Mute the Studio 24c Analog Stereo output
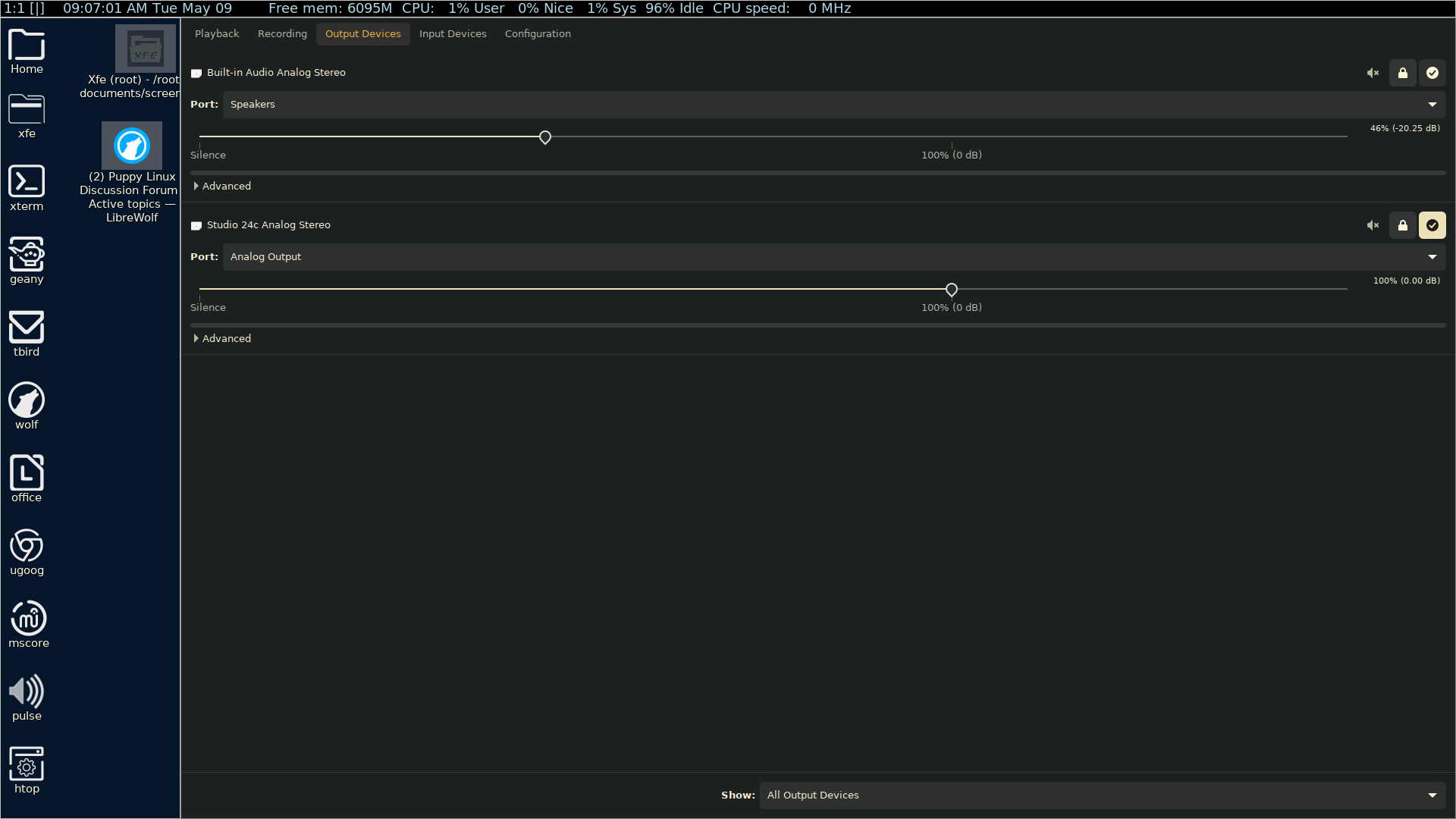 click(x=1373, y=225)
